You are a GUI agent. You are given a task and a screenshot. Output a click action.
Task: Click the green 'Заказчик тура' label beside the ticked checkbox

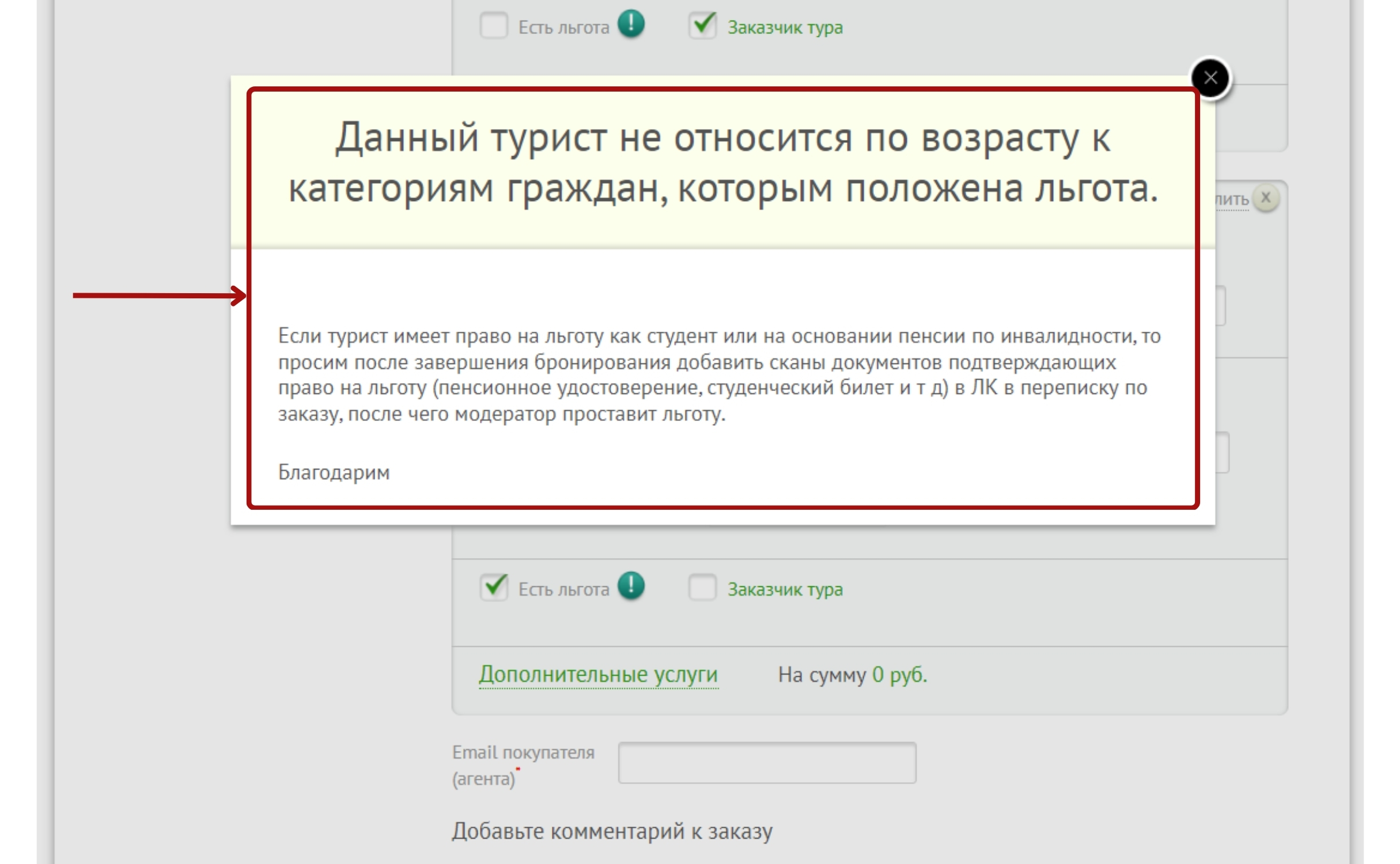click(785, 28)
